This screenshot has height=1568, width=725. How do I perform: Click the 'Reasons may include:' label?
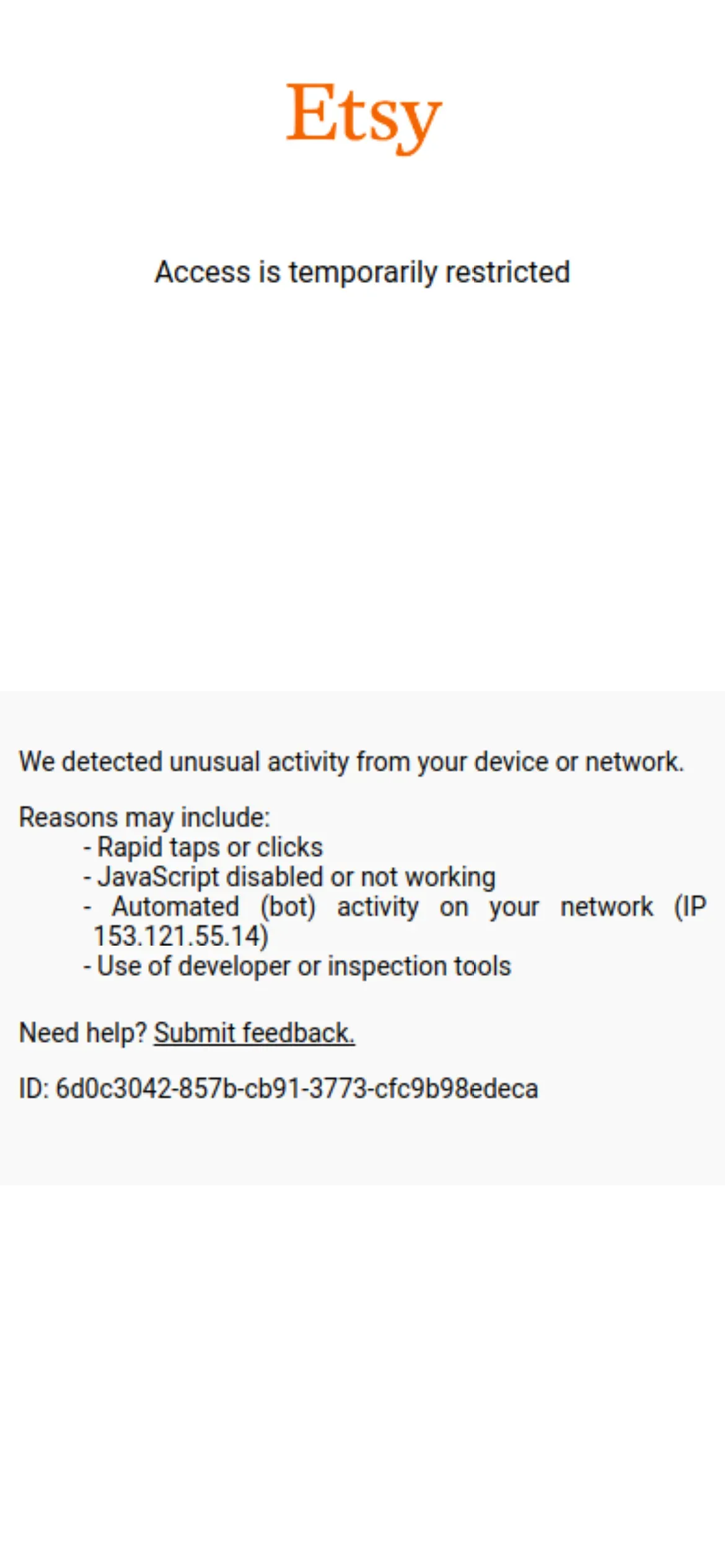(x=144, y=817)
